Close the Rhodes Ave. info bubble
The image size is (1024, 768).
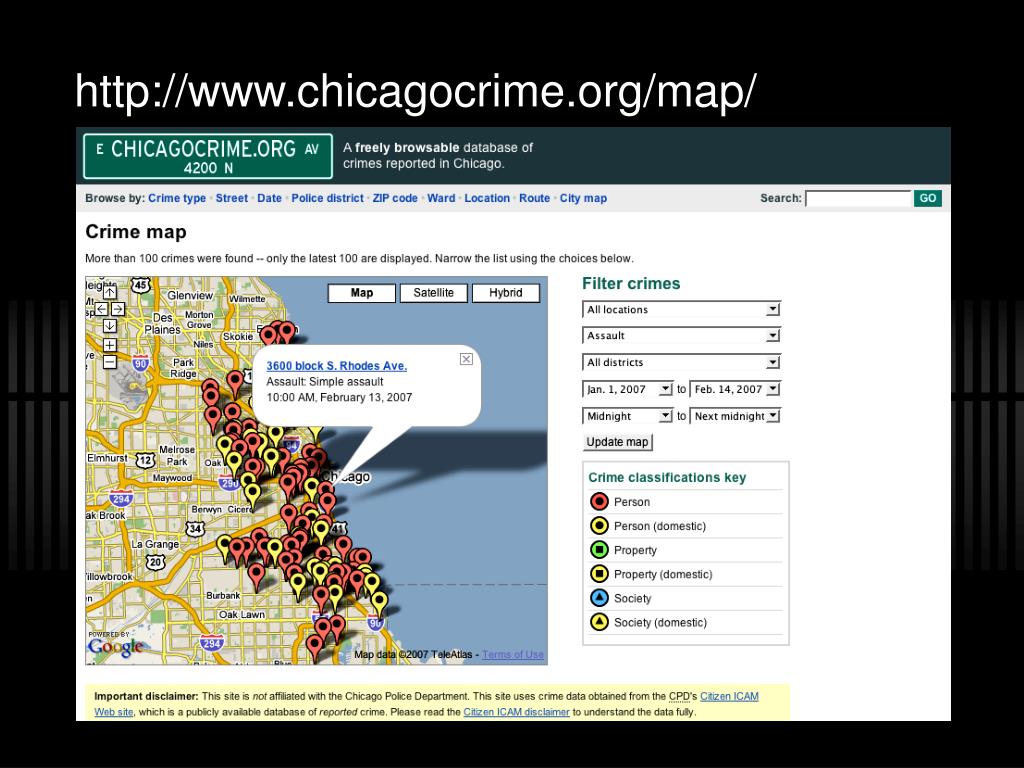coord(466,359)
